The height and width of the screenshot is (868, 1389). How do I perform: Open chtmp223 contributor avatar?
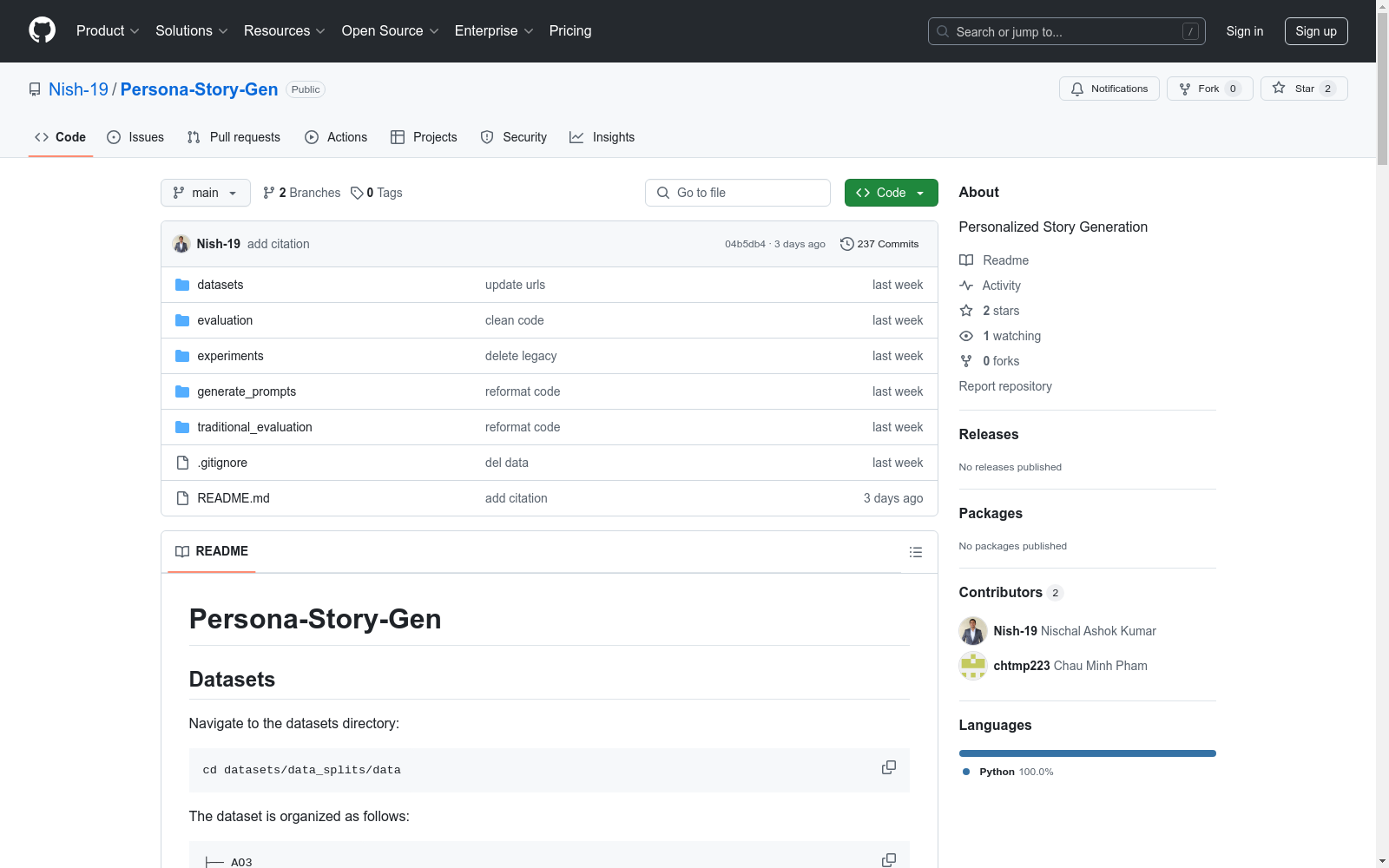click(x=973, y=666)
